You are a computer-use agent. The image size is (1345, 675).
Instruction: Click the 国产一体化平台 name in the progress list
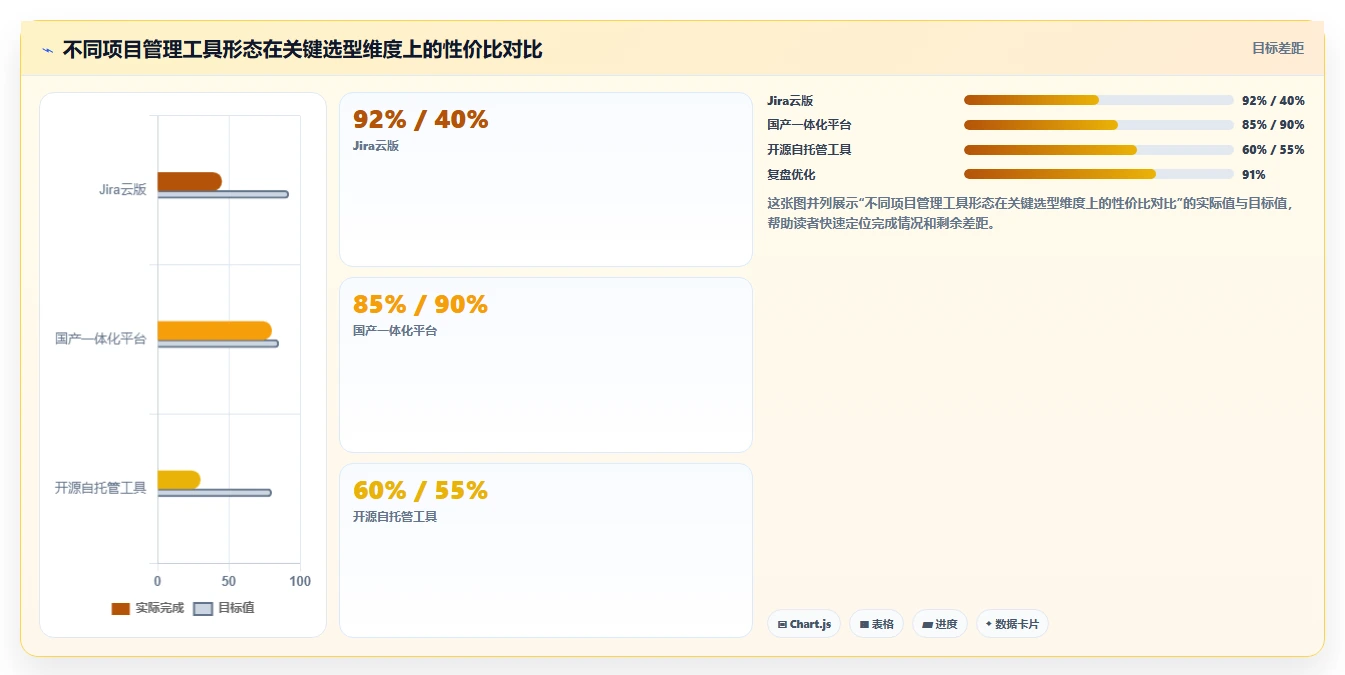pos(809,125)
